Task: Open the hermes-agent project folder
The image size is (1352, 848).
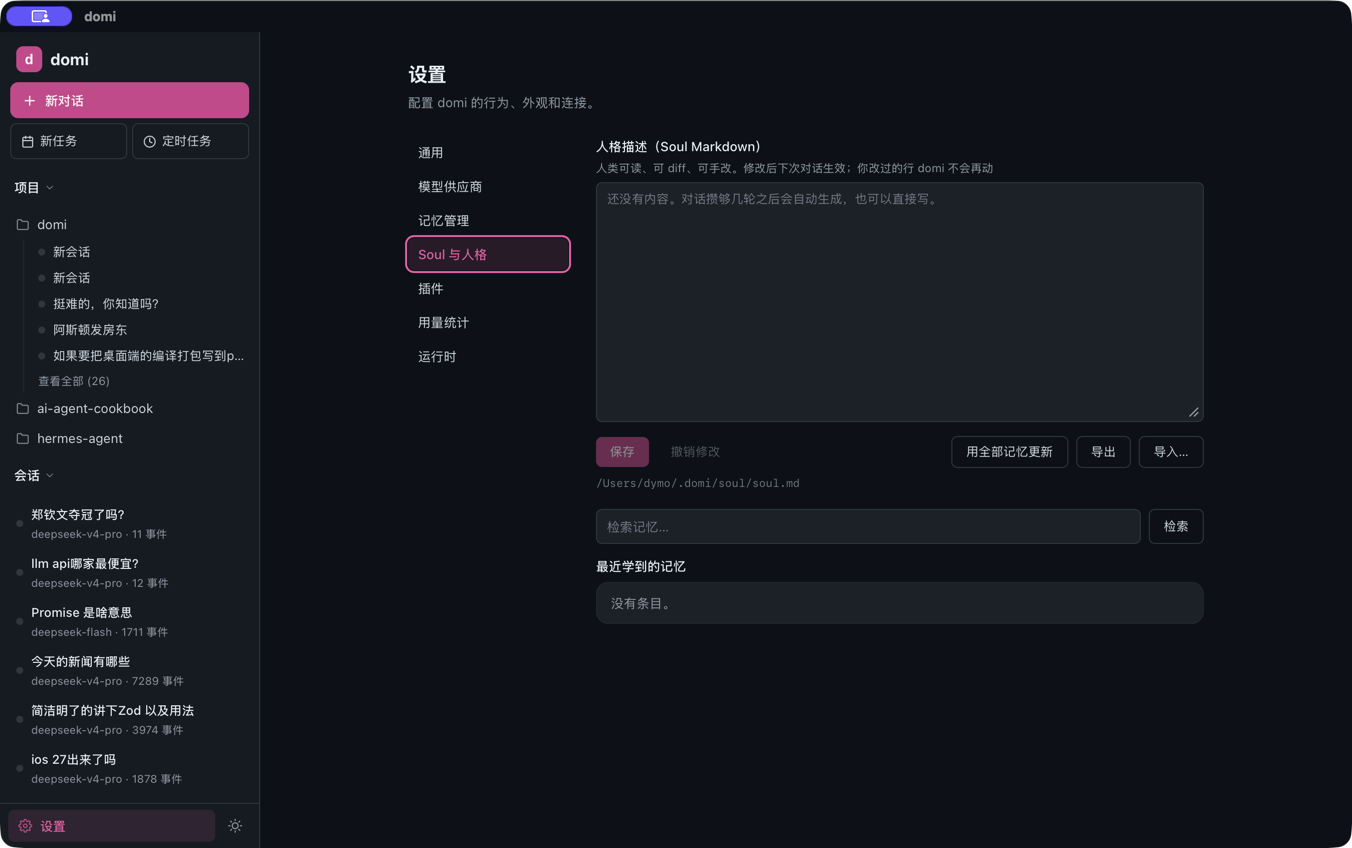Action: click(130, 439)
